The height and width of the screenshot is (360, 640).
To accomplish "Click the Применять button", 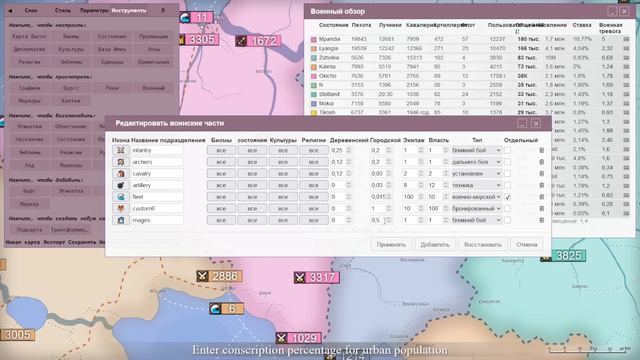I will pos(391,244).
